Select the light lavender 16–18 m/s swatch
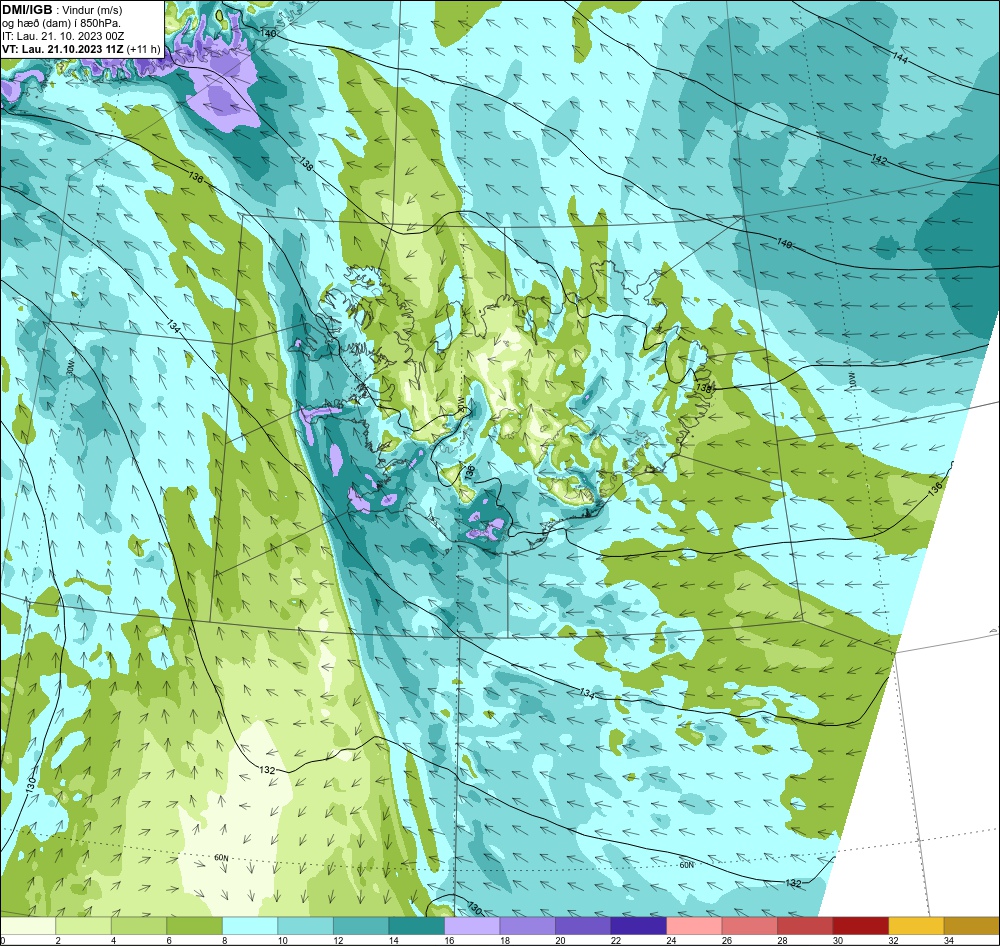 click(x=472, y=925)
